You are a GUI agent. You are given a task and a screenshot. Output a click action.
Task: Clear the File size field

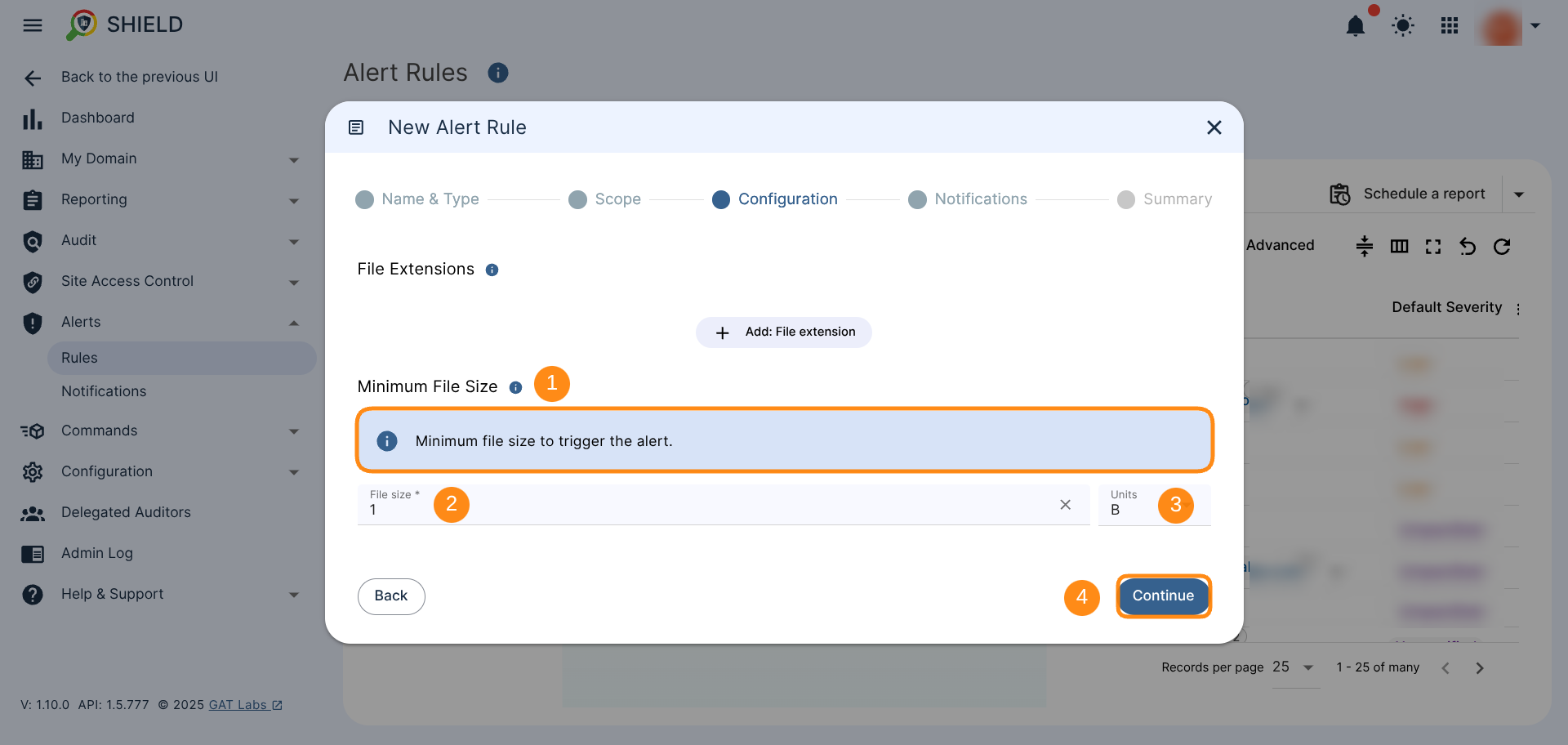click(x=1066, y=505)
